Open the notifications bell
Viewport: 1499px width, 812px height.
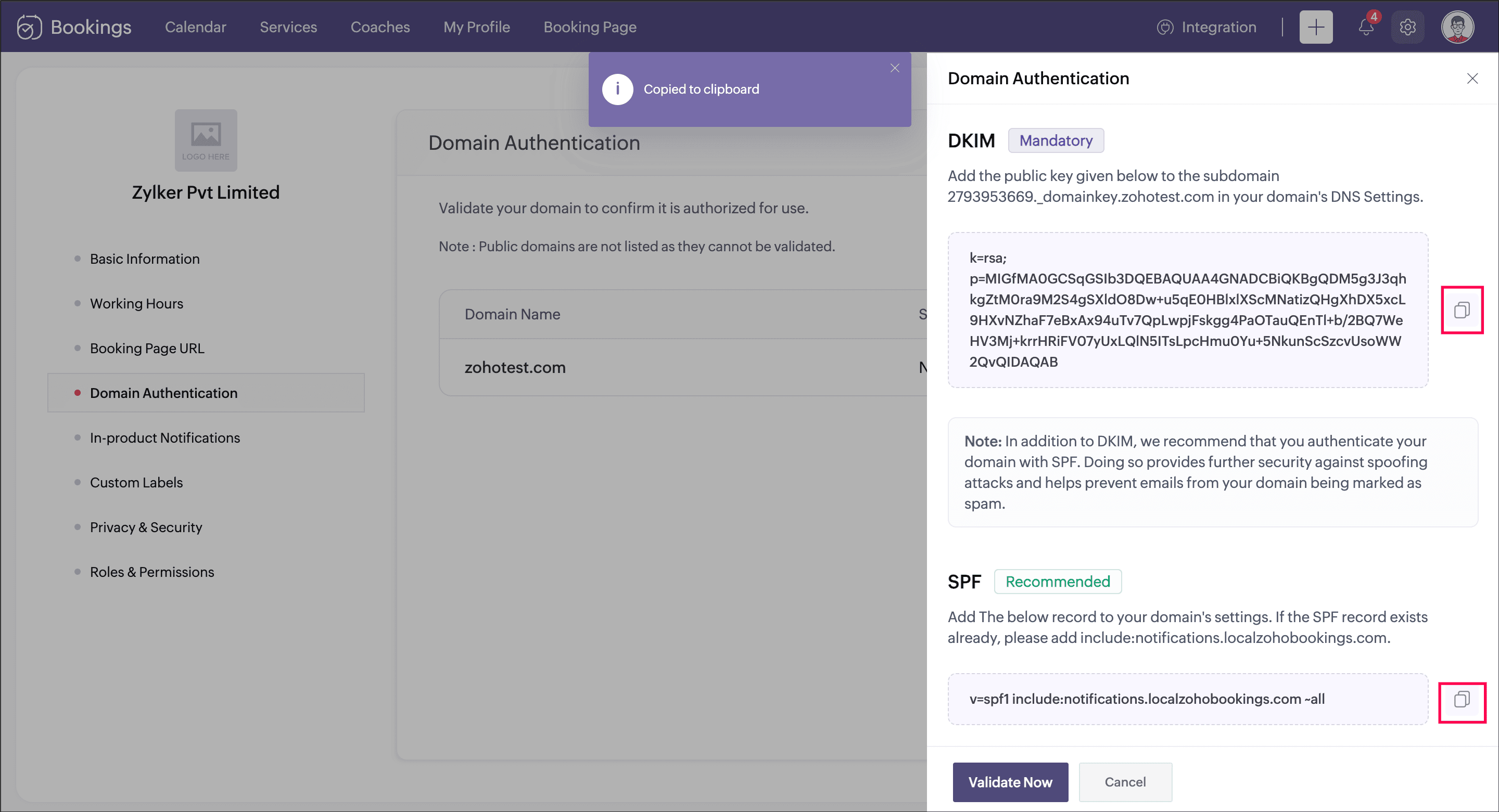tap(1366, 28)
